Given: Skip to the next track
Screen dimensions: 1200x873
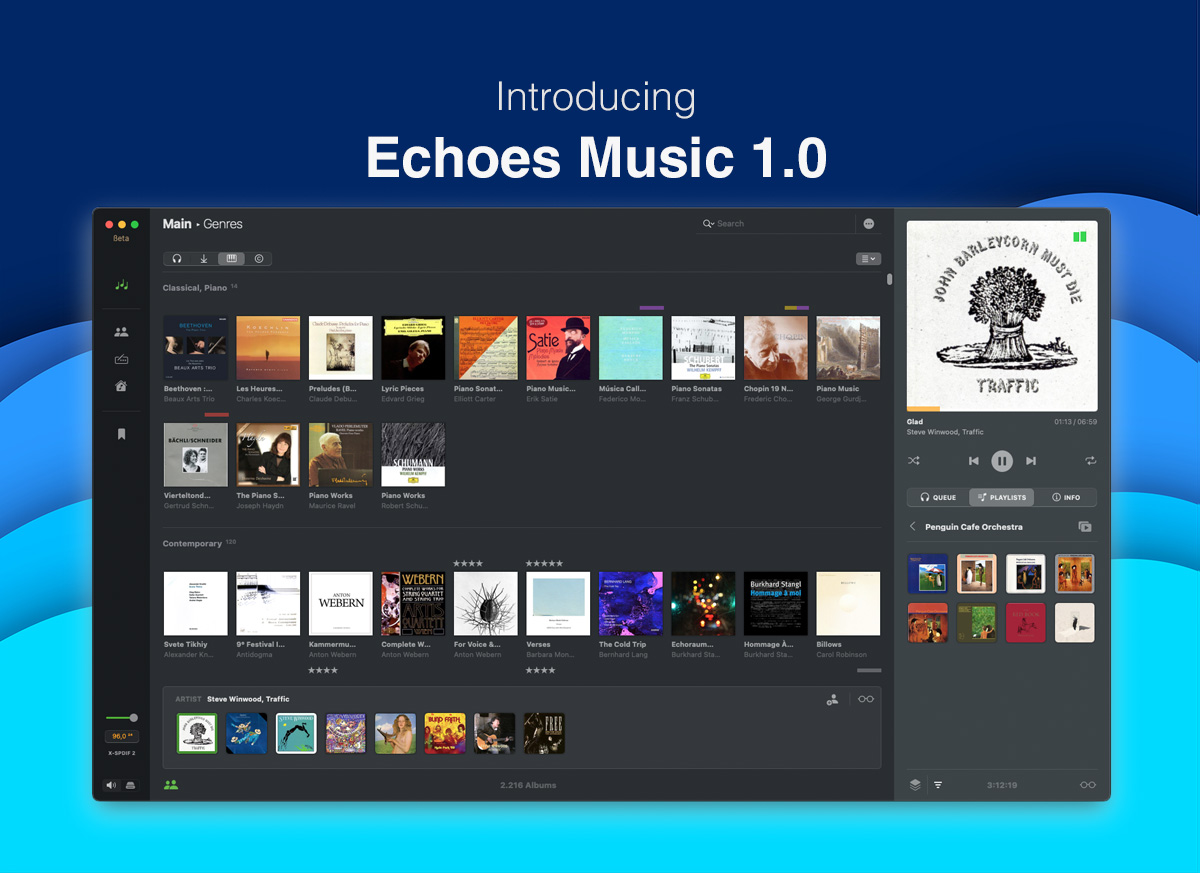Looking at the screenshot, I should [x=1031, y=461].
